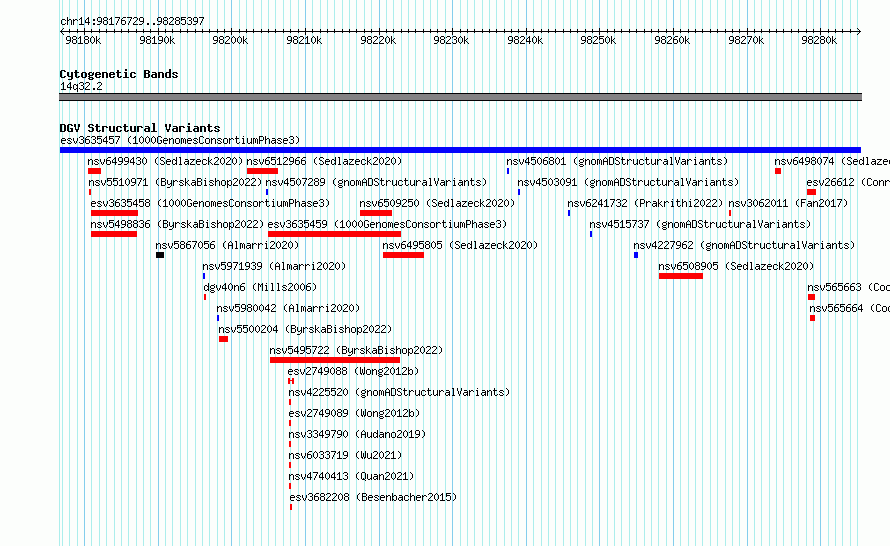Image resolution: width=890 pixels, height=546 pixels.
Task: Open nsv6241732 Prakrithi2022 label
Action: 645,203
